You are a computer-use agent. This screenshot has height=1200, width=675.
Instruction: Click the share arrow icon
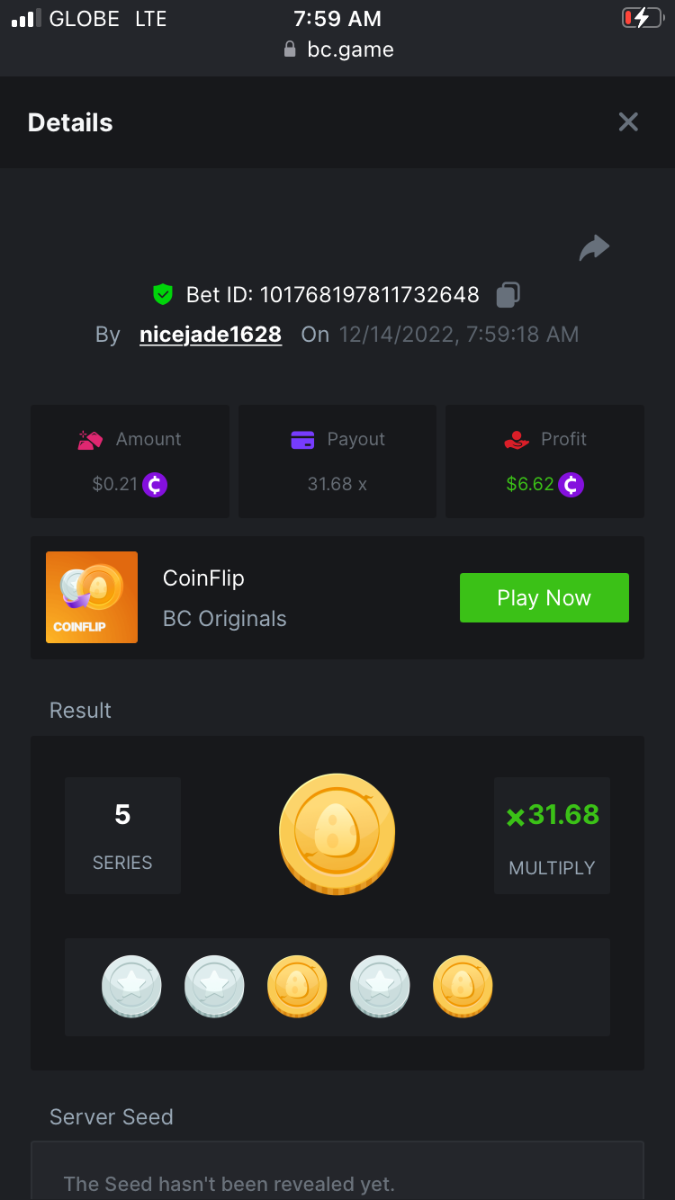pyautogui.click(x=594, y=247)
